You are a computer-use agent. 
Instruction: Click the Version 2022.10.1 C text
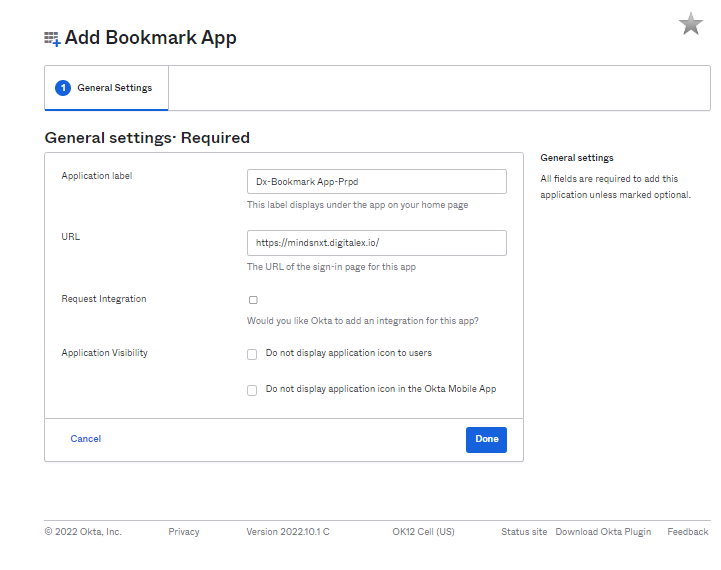click(288, 532)
